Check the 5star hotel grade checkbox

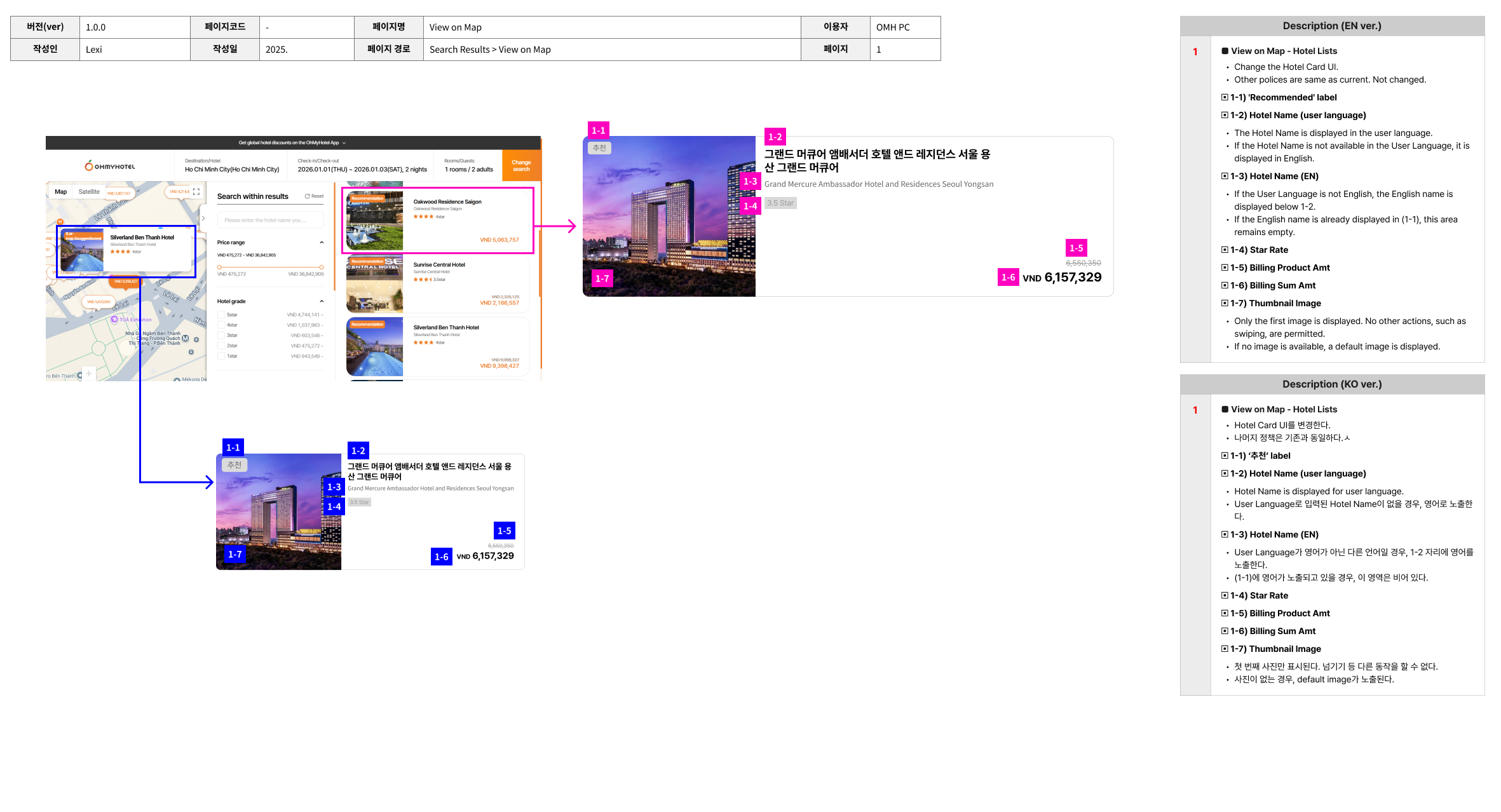(221, 315)
